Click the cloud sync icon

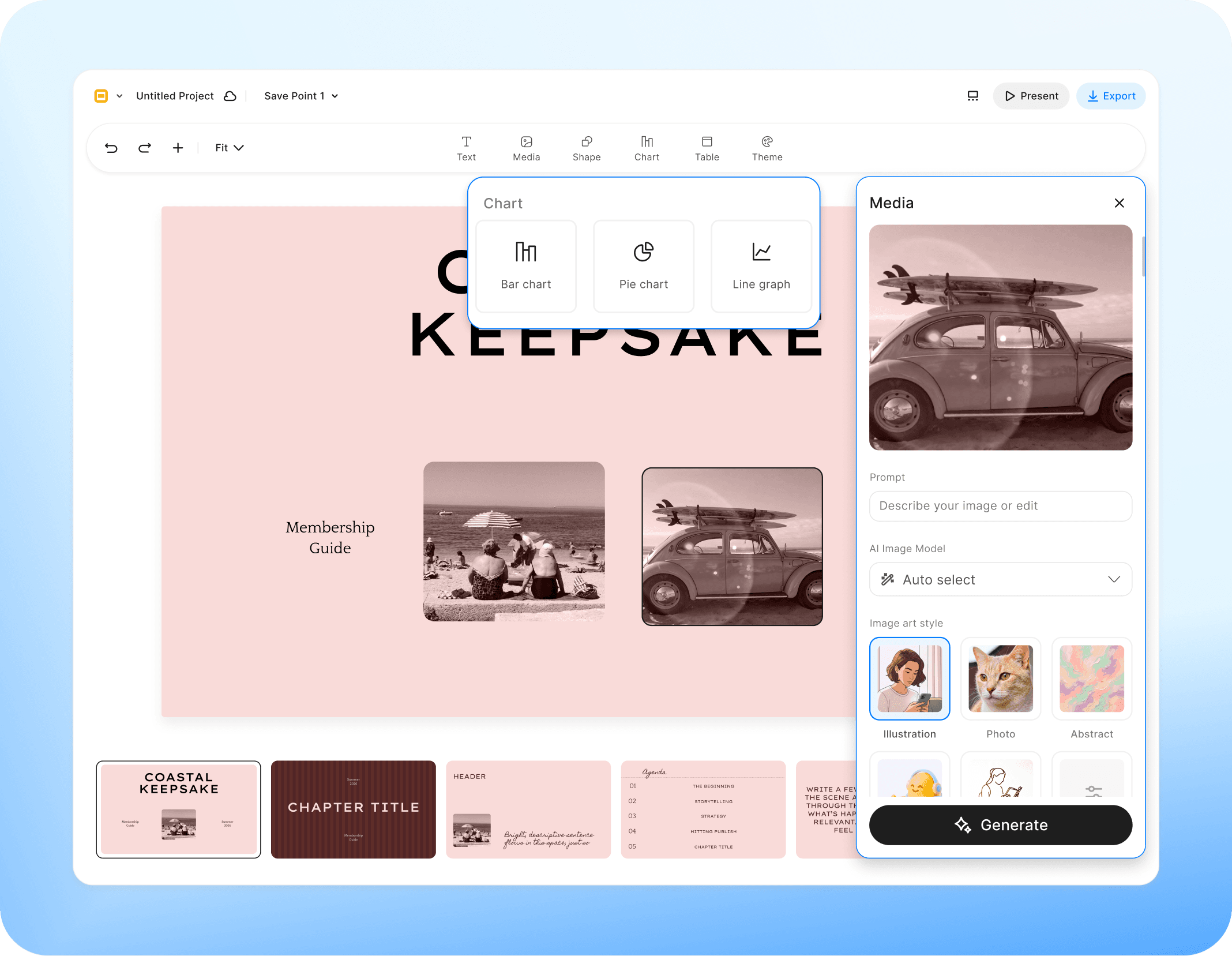[x=230, y=96]
